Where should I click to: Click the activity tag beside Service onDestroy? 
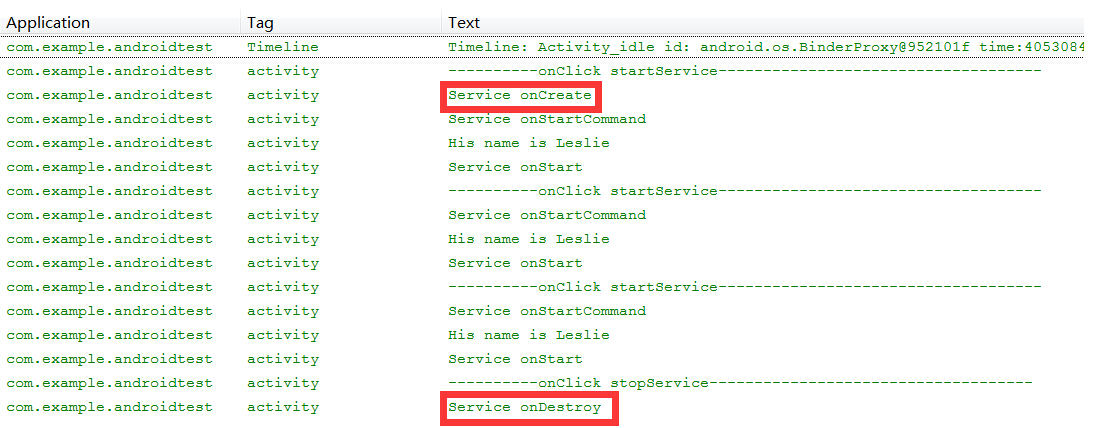(x=283, y=407)
